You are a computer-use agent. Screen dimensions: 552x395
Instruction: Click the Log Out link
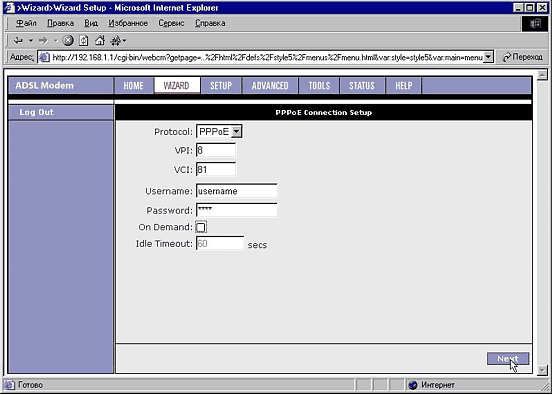click(36, 112)
